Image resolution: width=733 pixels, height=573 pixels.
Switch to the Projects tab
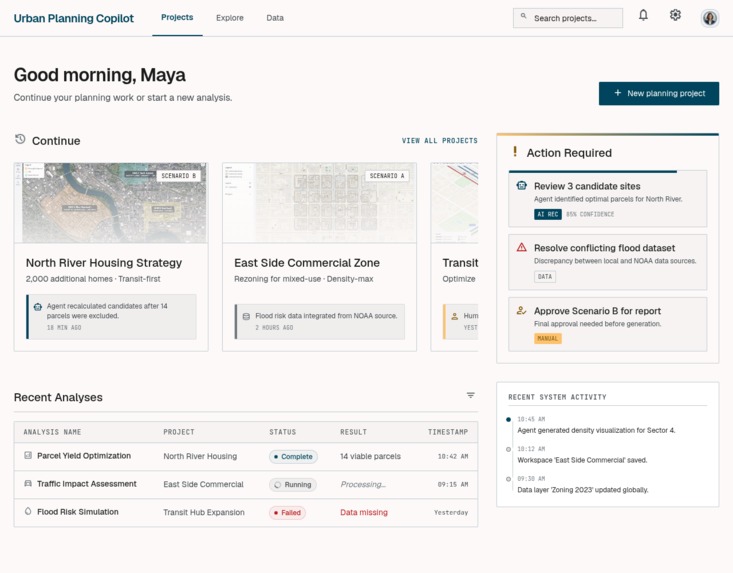click(177, 17)
